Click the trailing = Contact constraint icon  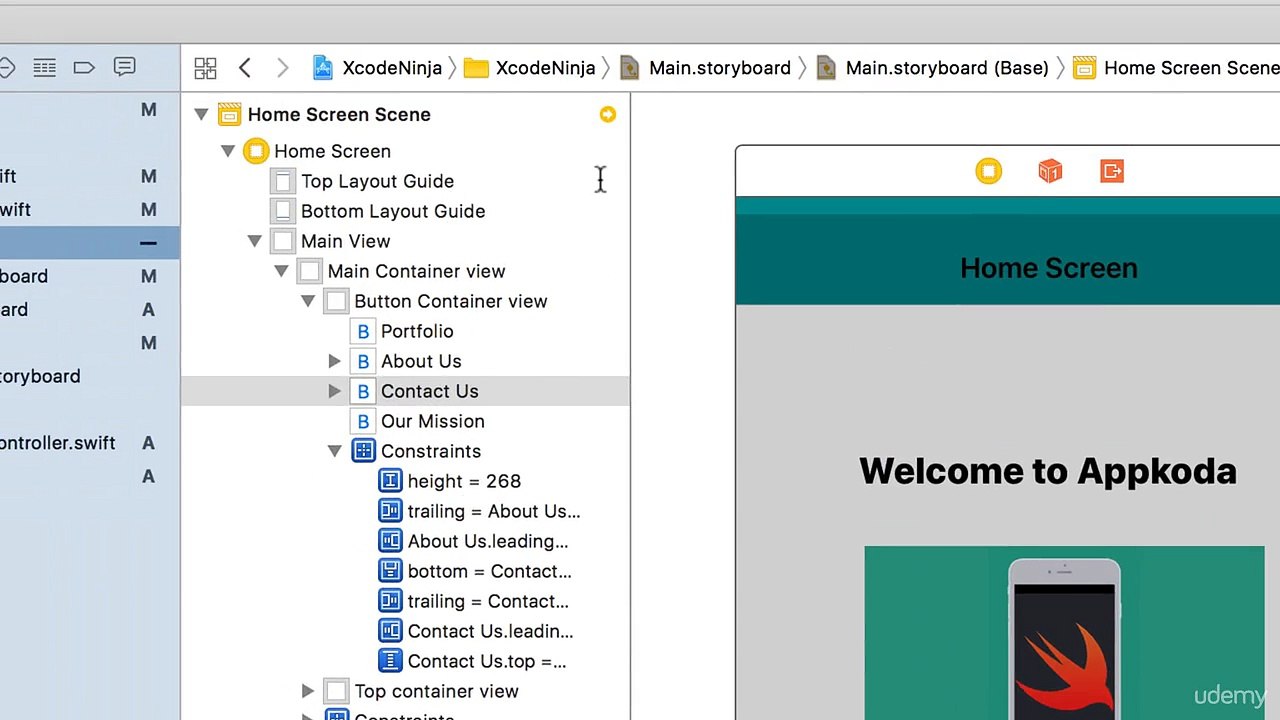tap(390, 601)
